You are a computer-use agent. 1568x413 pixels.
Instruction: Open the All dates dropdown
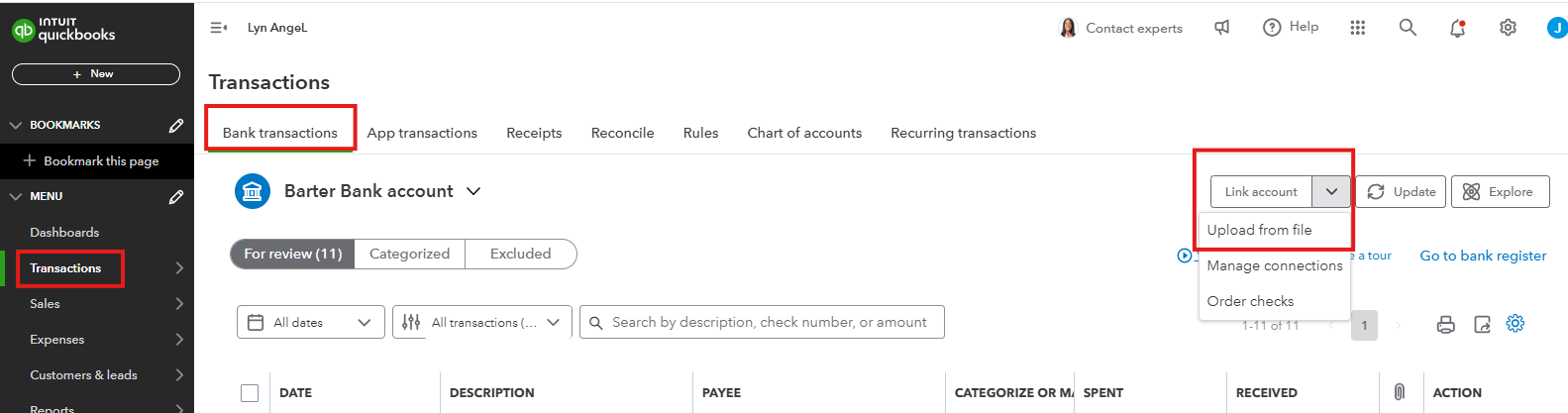pos(310,322)
